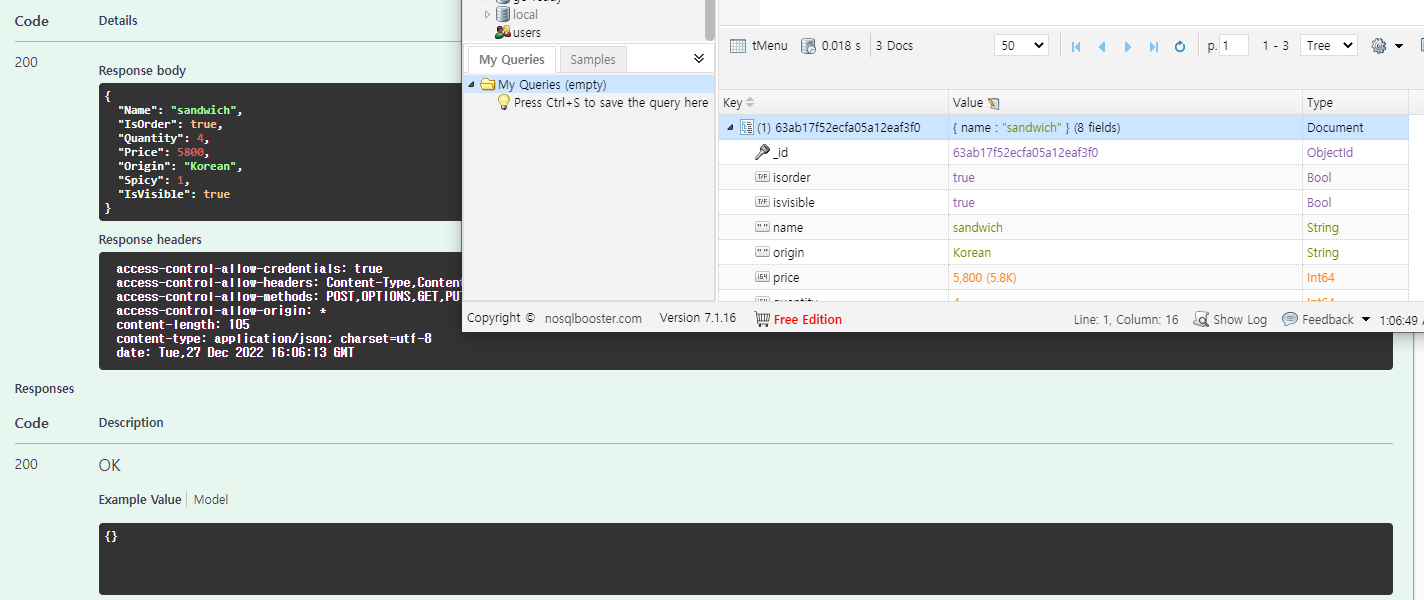
Task: Click Press Ctrl+S to save hint
Action: pos(611,102)
